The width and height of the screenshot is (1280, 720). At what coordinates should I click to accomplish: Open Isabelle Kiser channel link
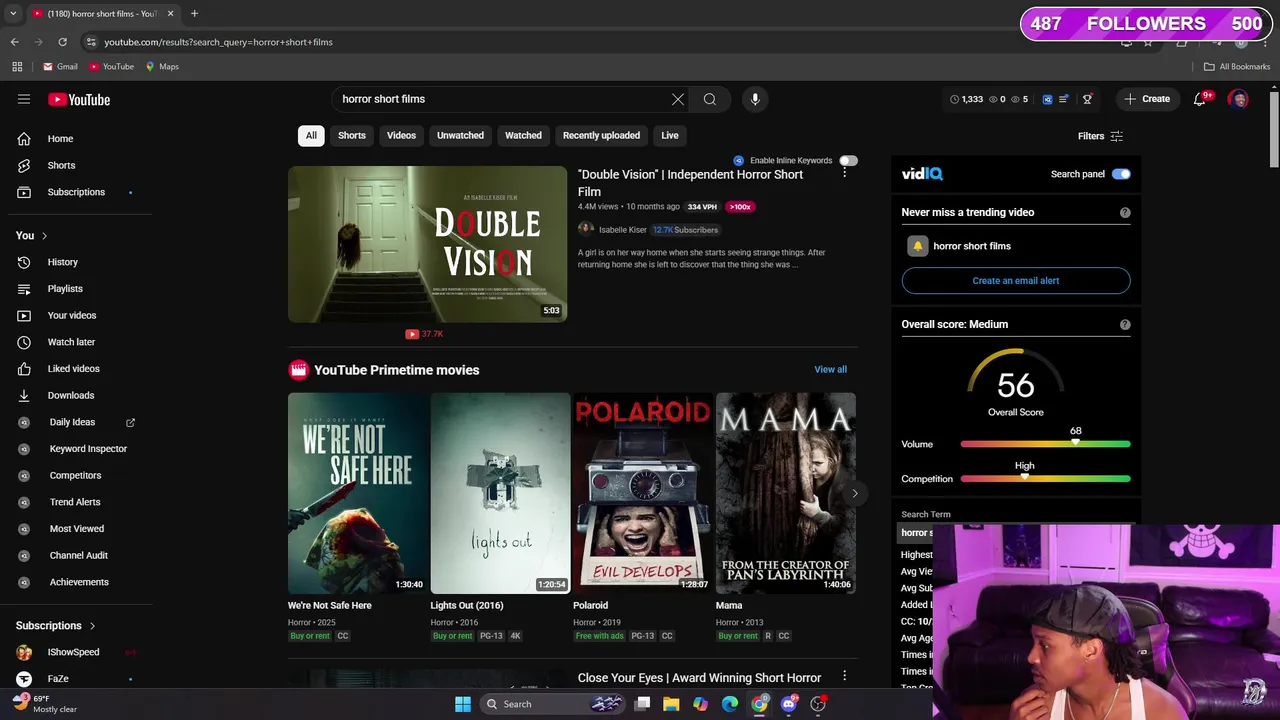tap(622, 230)
